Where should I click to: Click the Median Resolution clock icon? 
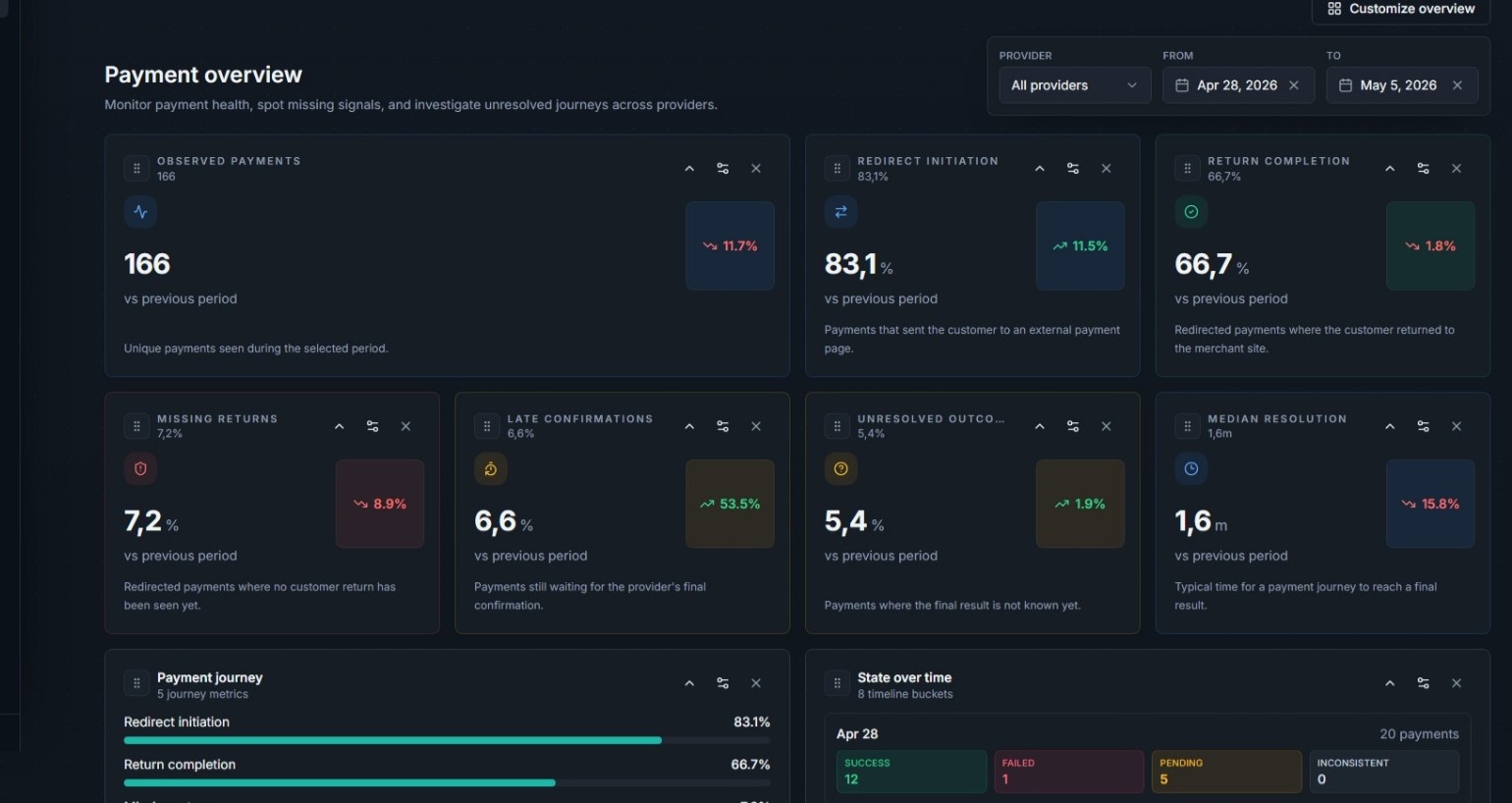pyautogui.click(x=1191, y=469)
